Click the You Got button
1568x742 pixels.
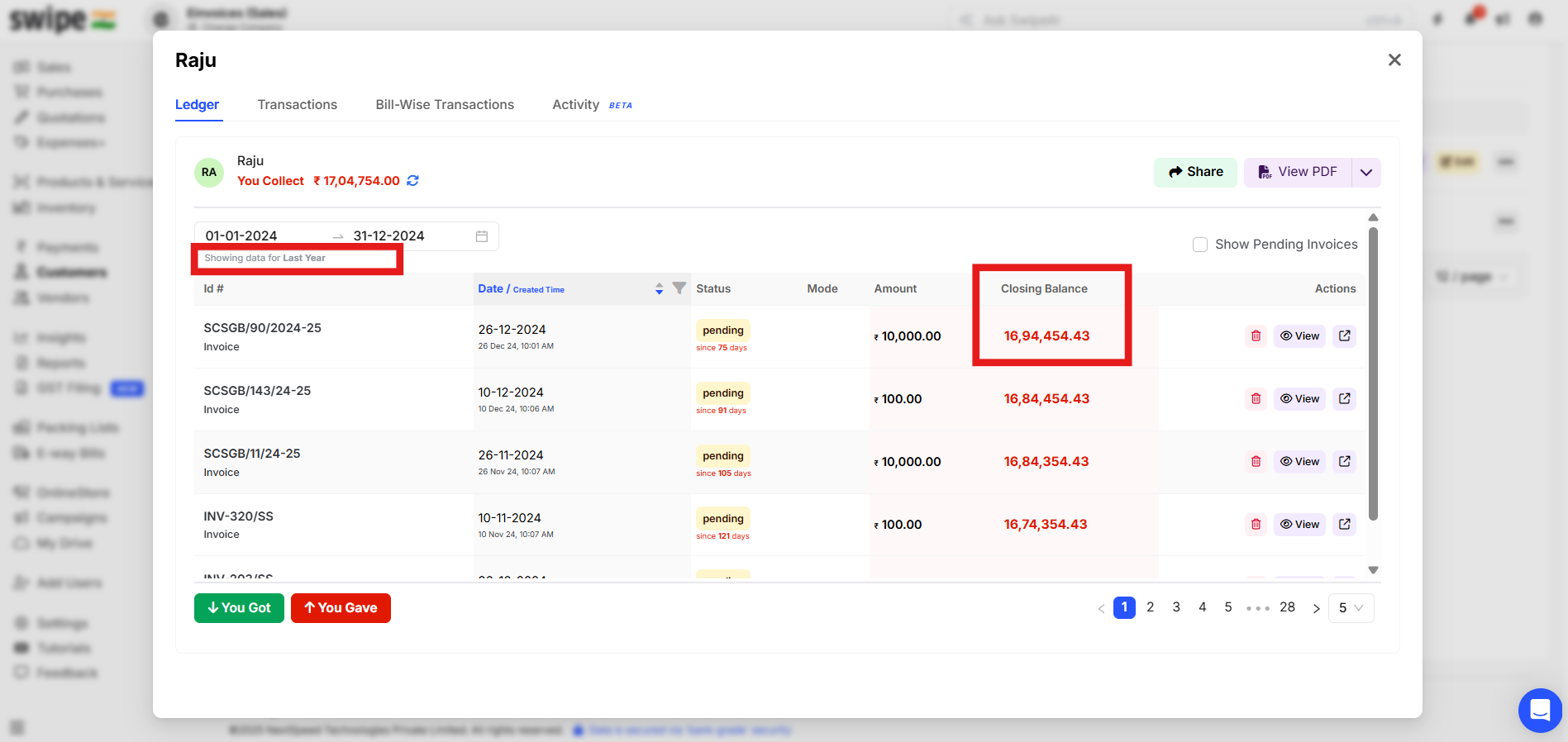click(x=239, y=608)
